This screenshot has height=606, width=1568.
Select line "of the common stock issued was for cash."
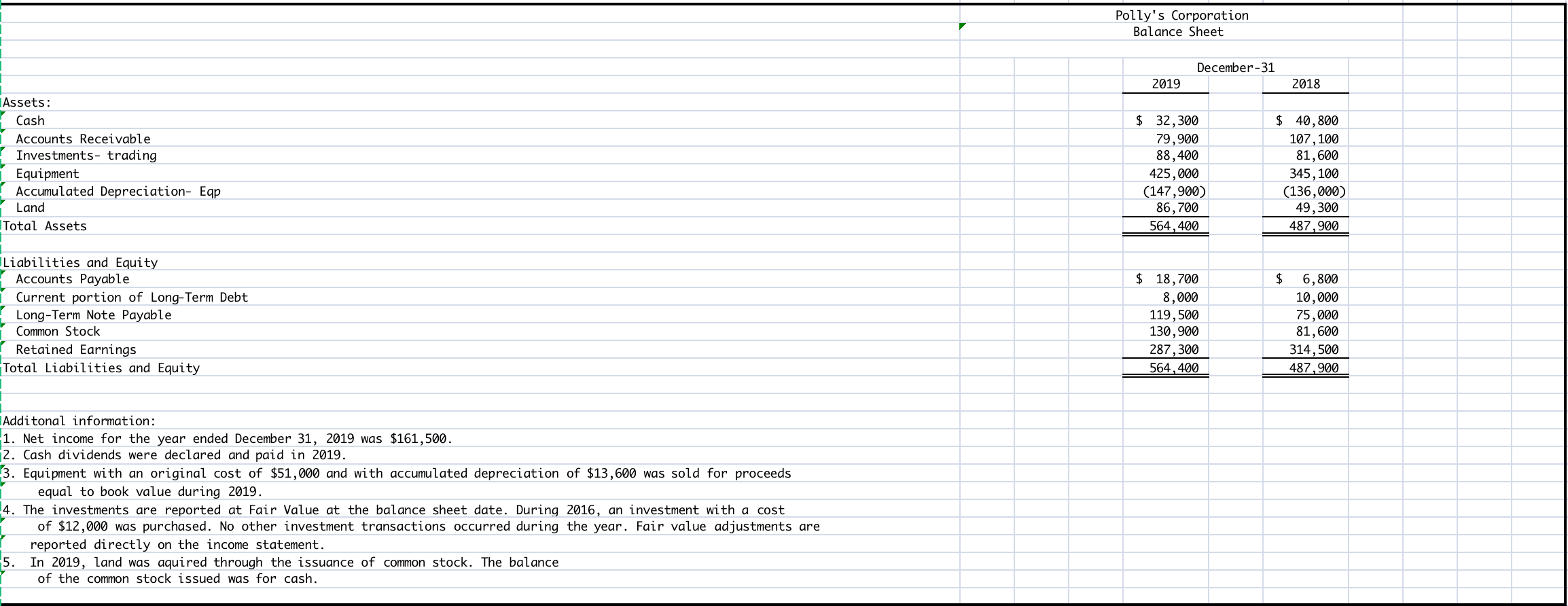pyautogui.click(x=178, y=579)
